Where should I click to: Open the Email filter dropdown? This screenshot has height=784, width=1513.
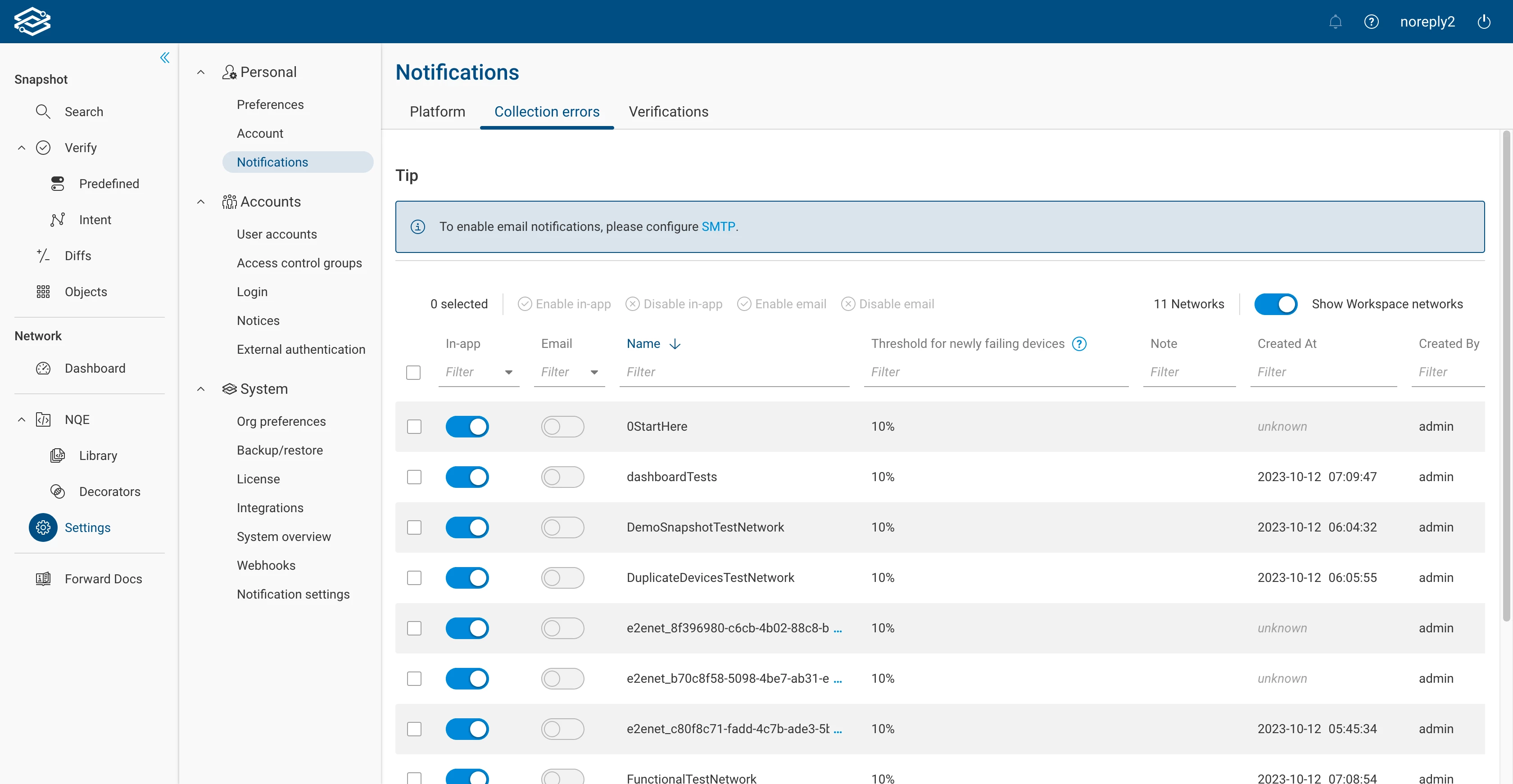pos(594,372)
